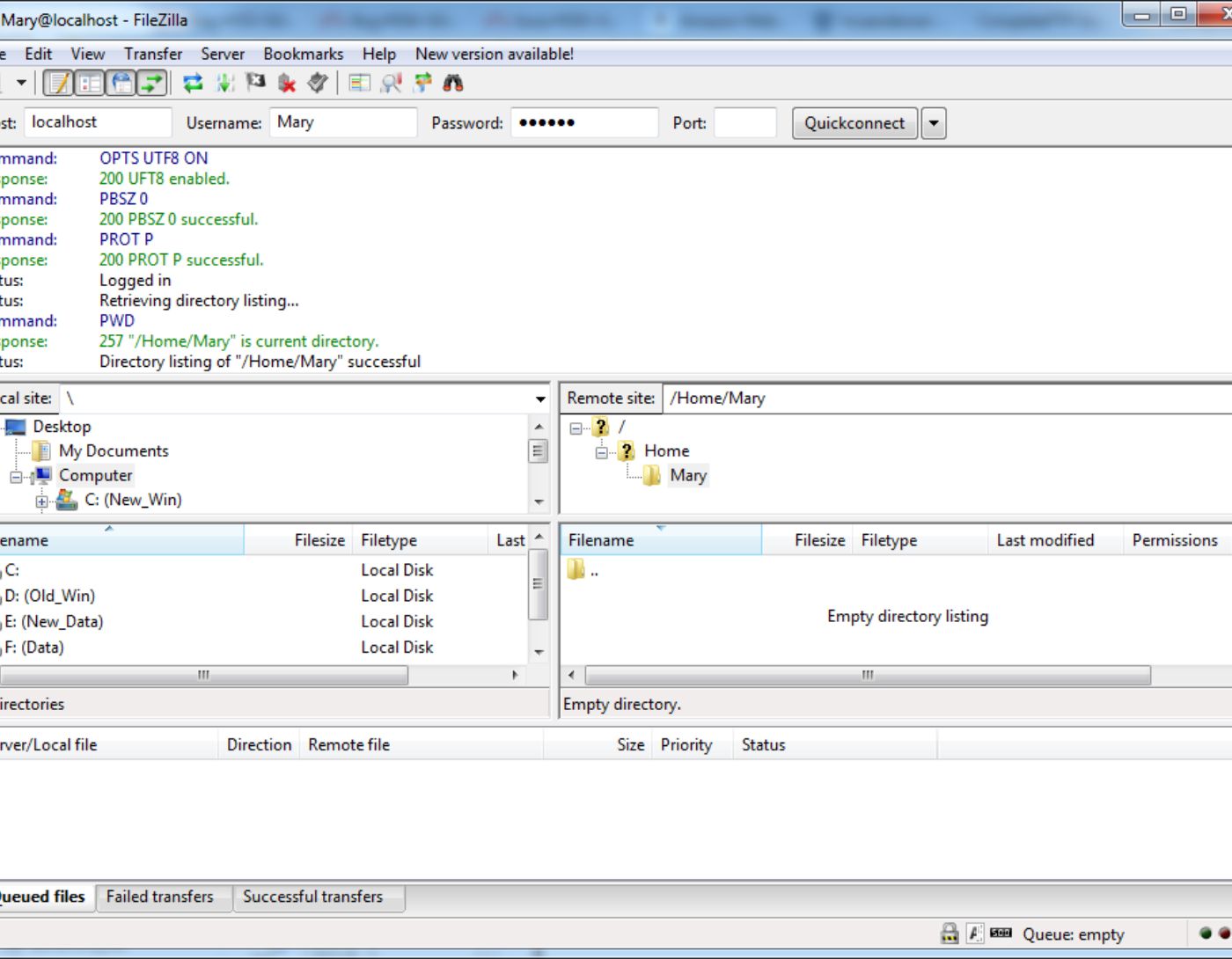This screenshot has width=1232, height=959.
Task: Open the View menu
Action: pos(87,54)
